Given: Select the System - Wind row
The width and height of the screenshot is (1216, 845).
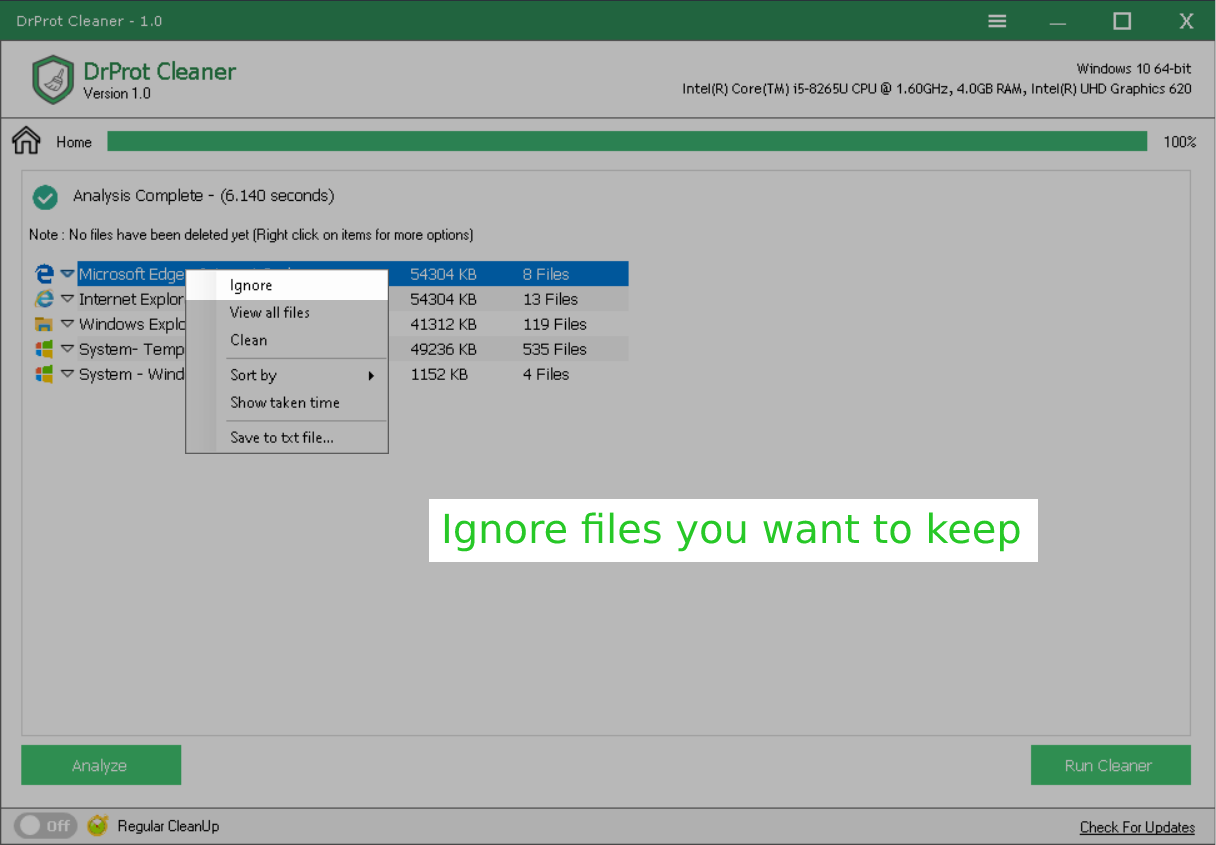Looking at the screenshot, I should pos(353,374).
